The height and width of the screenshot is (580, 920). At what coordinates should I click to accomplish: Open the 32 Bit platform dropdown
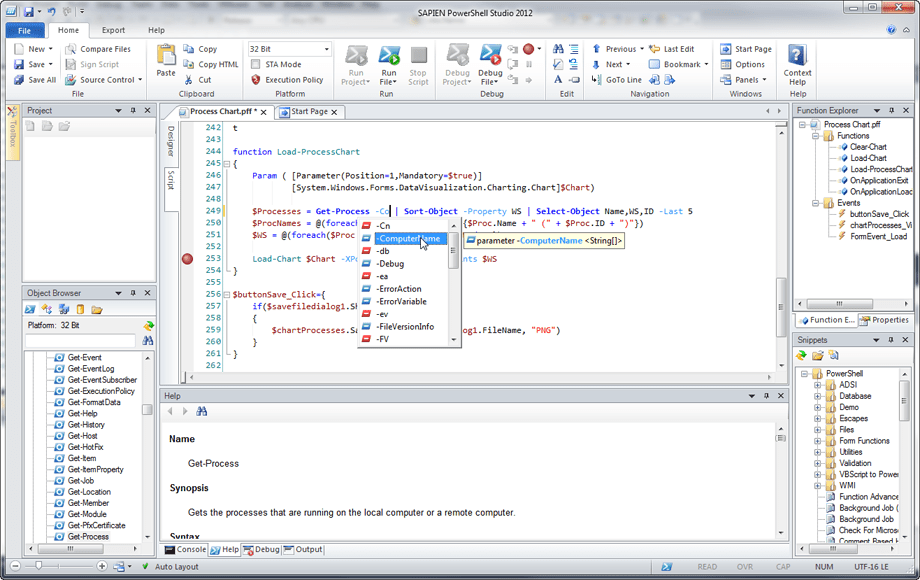328,48
